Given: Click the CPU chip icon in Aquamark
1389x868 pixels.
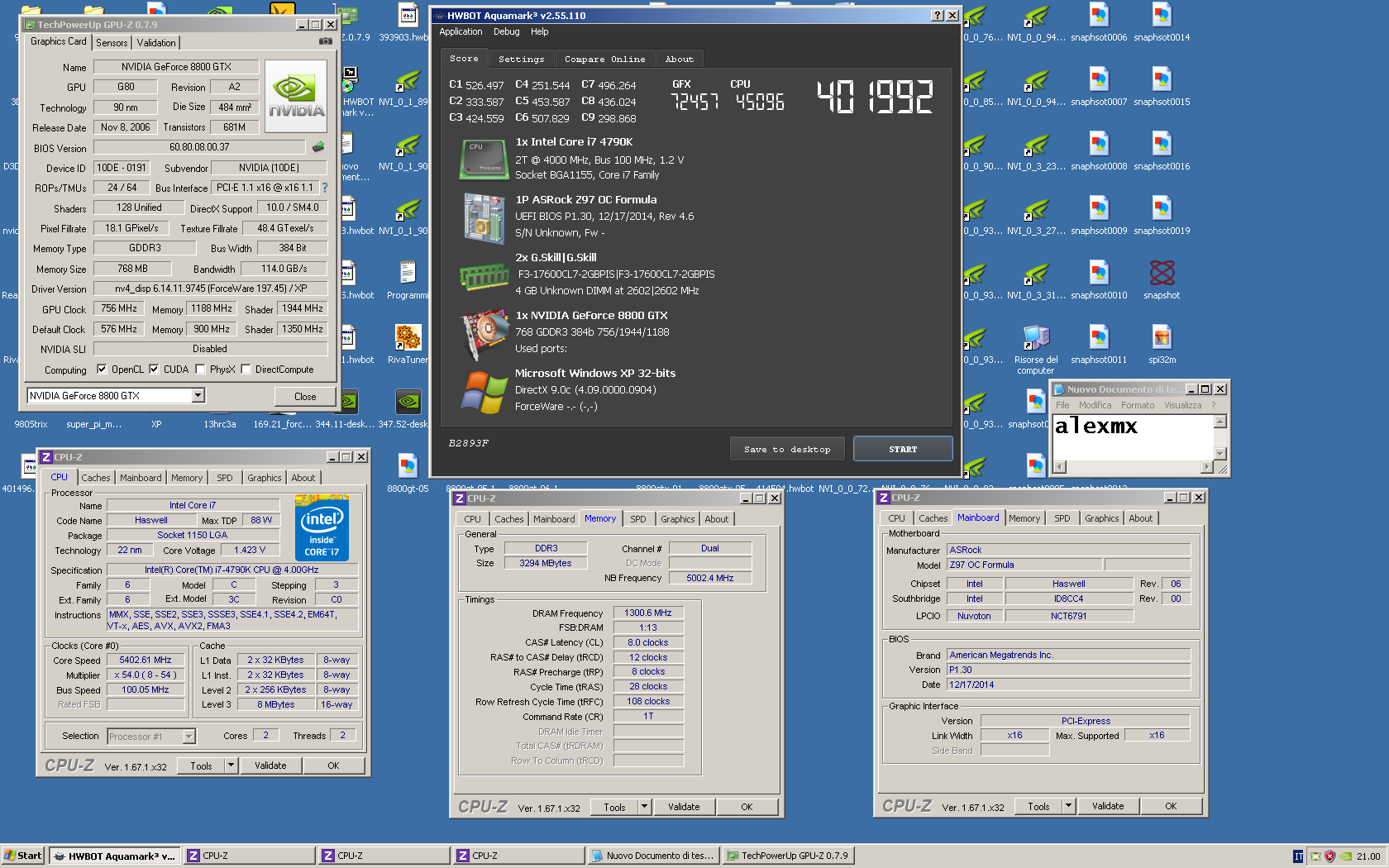Looking at the screenshot, I should [x=484, y=159].
